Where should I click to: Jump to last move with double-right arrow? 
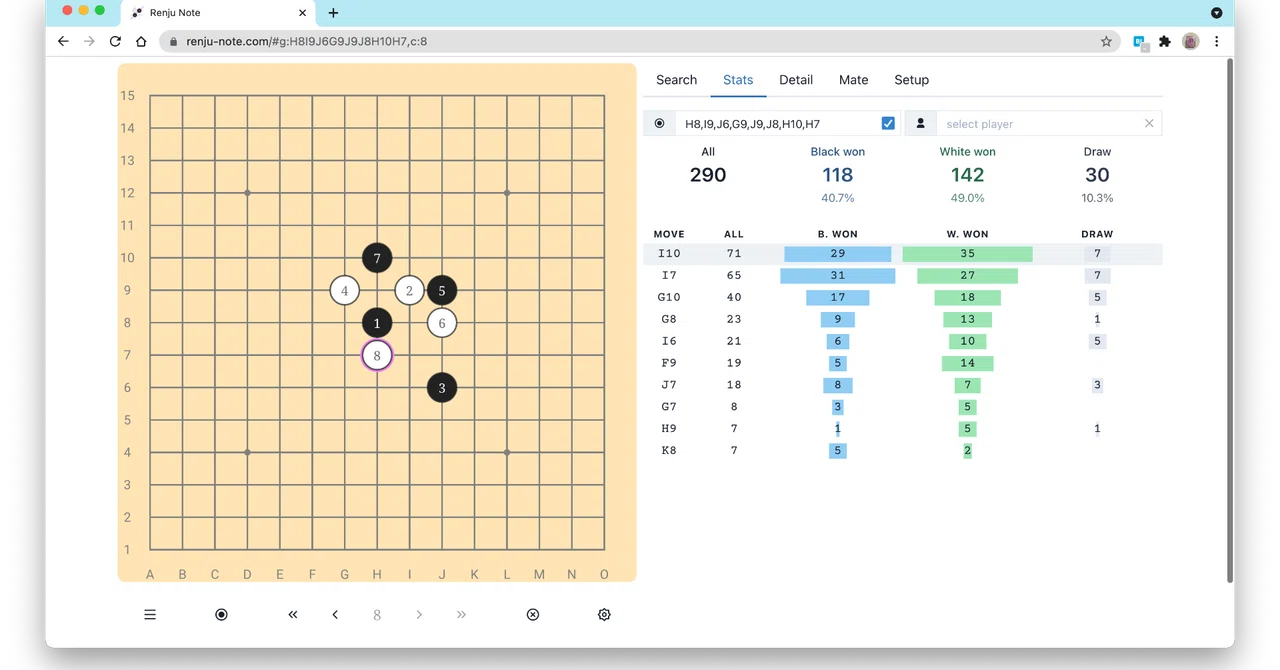[x=461, y=615]
